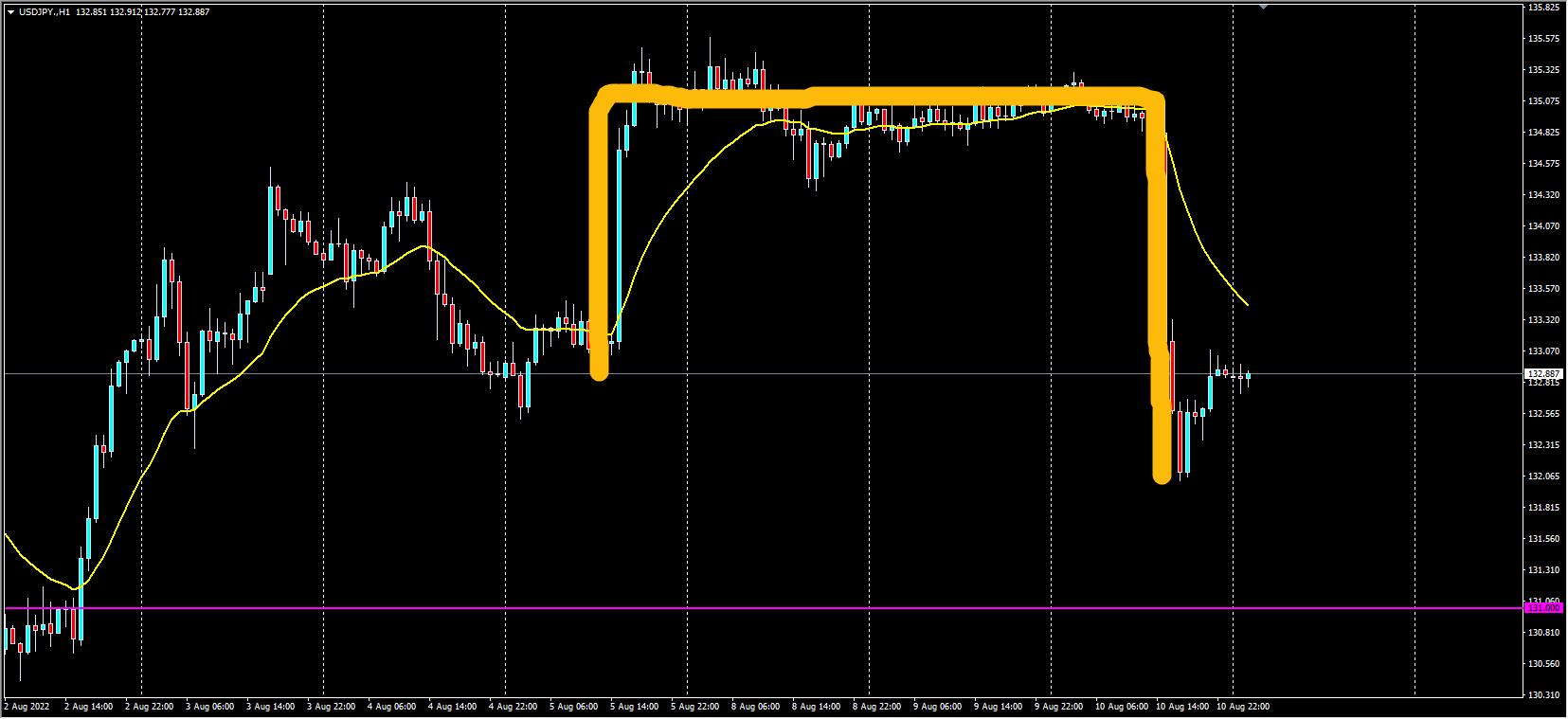Click the 135.575 price axis label

click(1544, 39)
